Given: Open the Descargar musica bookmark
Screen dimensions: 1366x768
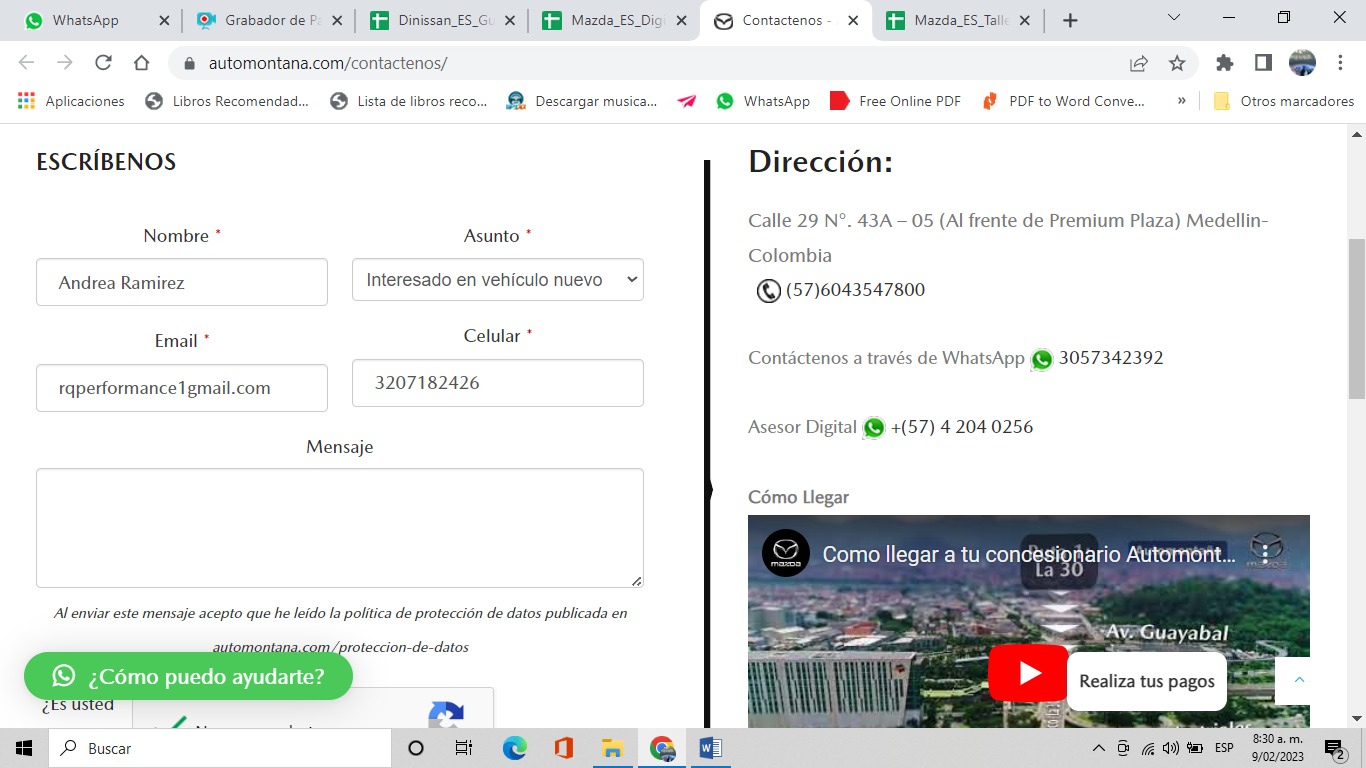Looking at the screenshot, I should pyautogui.click(x=582, y=101).
